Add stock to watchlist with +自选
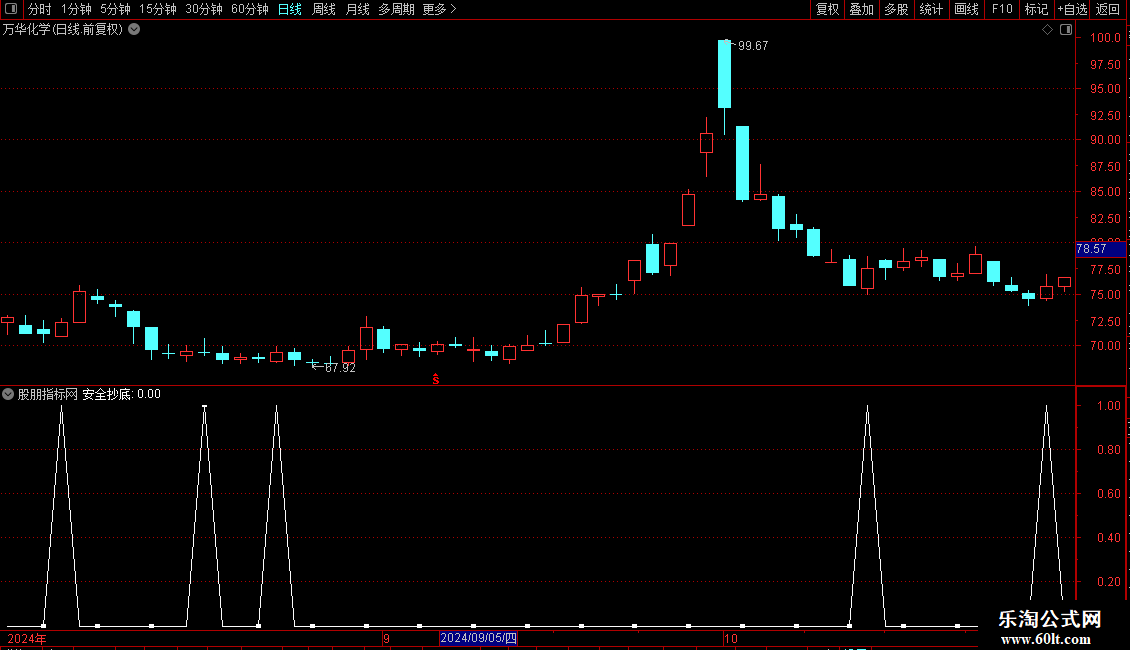1130x650 pixels. coord(1072,9)
